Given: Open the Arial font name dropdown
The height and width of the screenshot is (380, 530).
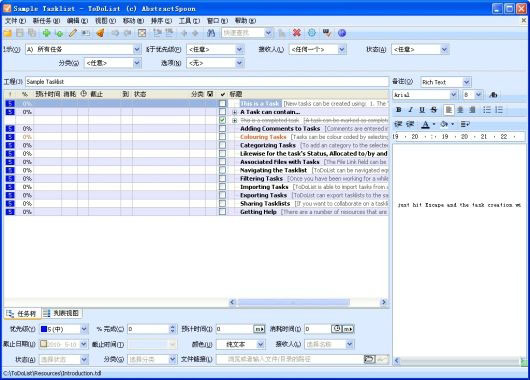Looking at the screenshot, I should pos(454,95).
